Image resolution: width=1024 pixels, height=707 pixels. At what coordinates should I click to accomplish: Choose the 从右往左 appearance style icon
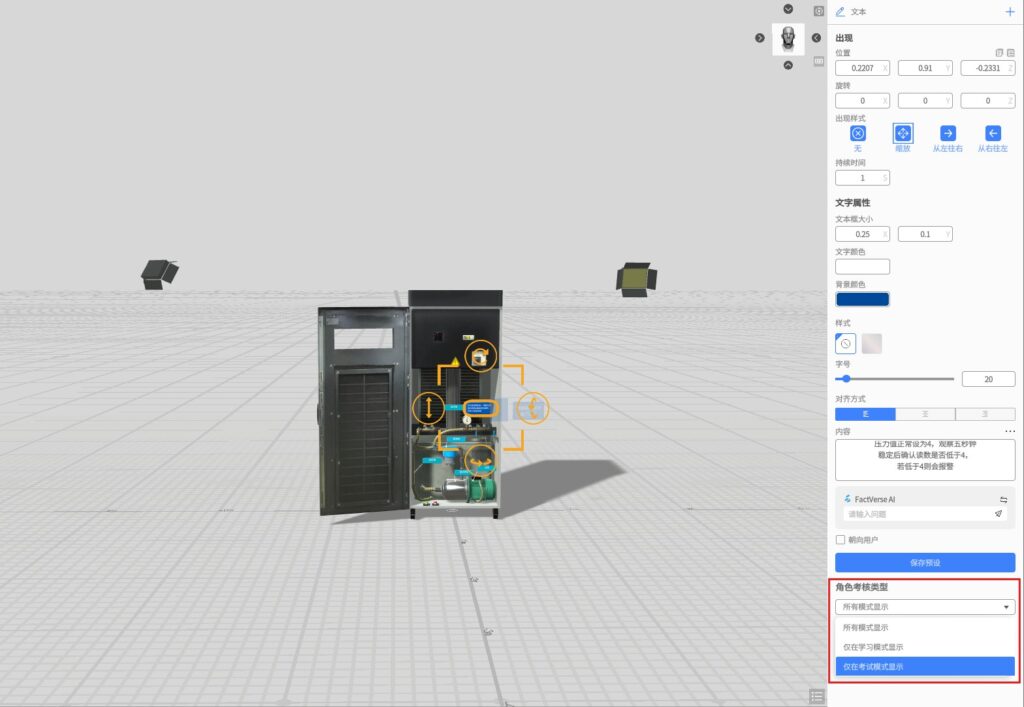tap(993, 134)
